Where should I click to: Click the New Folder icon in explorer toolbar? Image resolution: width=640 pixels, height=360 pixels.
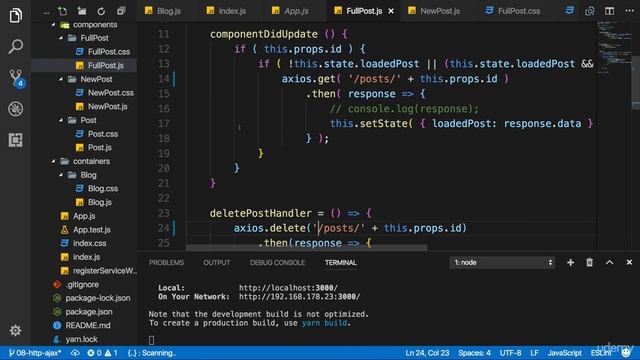[82, 11]
